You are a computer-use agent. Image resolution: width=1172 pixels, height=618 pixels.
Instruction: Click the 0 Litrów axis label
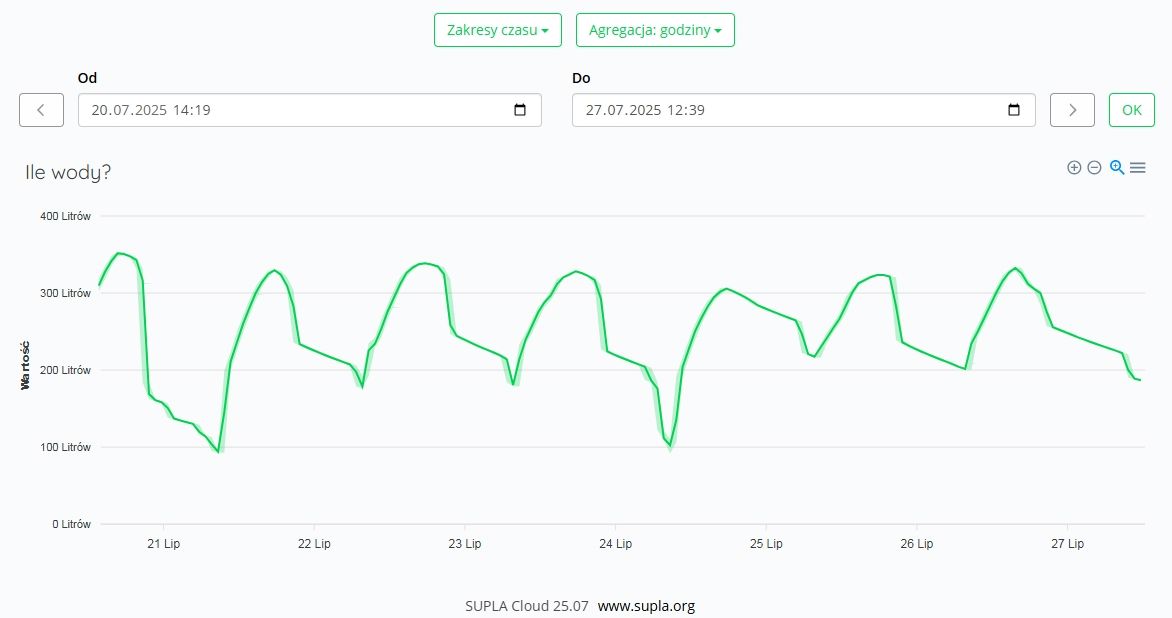click(x=72, y=524)
